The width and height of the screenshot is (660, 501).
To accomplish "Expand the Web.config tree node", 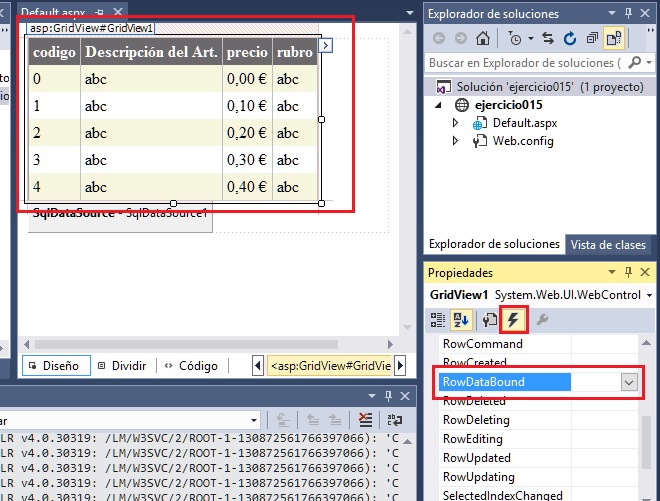I will pos(455,141).
